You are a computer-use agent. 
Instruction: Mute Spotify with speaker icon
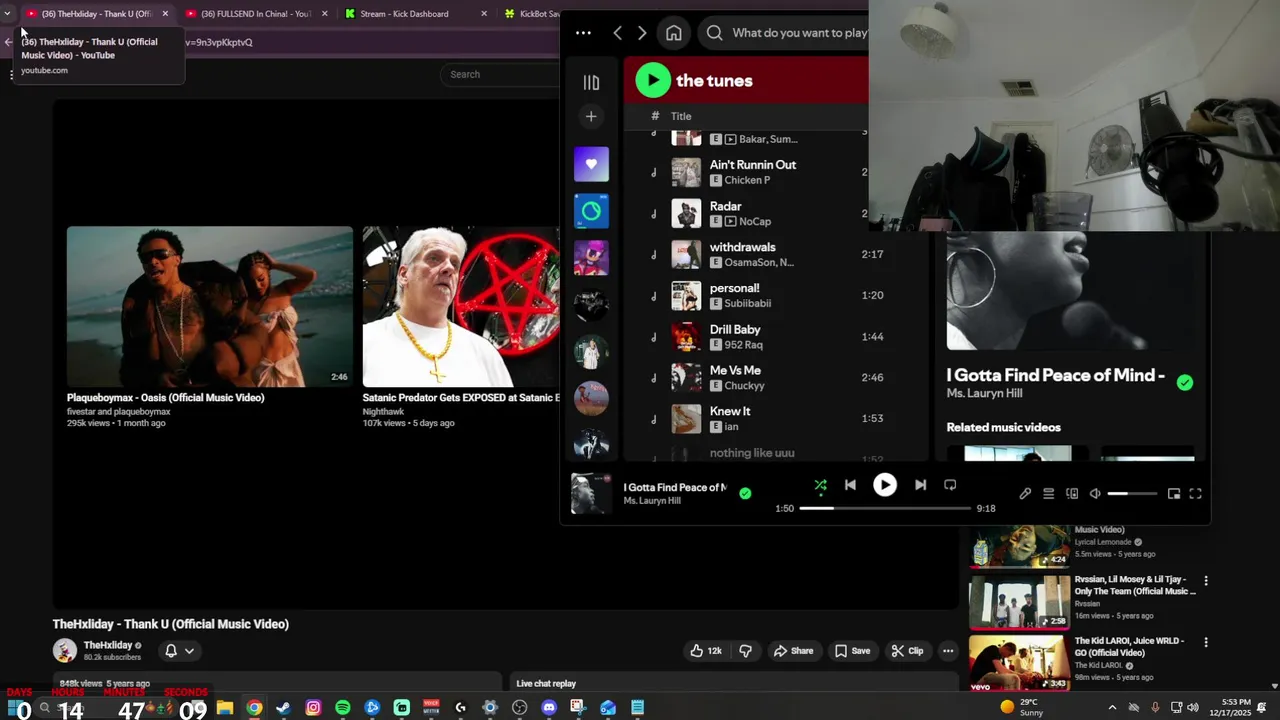pos(1095,494)
